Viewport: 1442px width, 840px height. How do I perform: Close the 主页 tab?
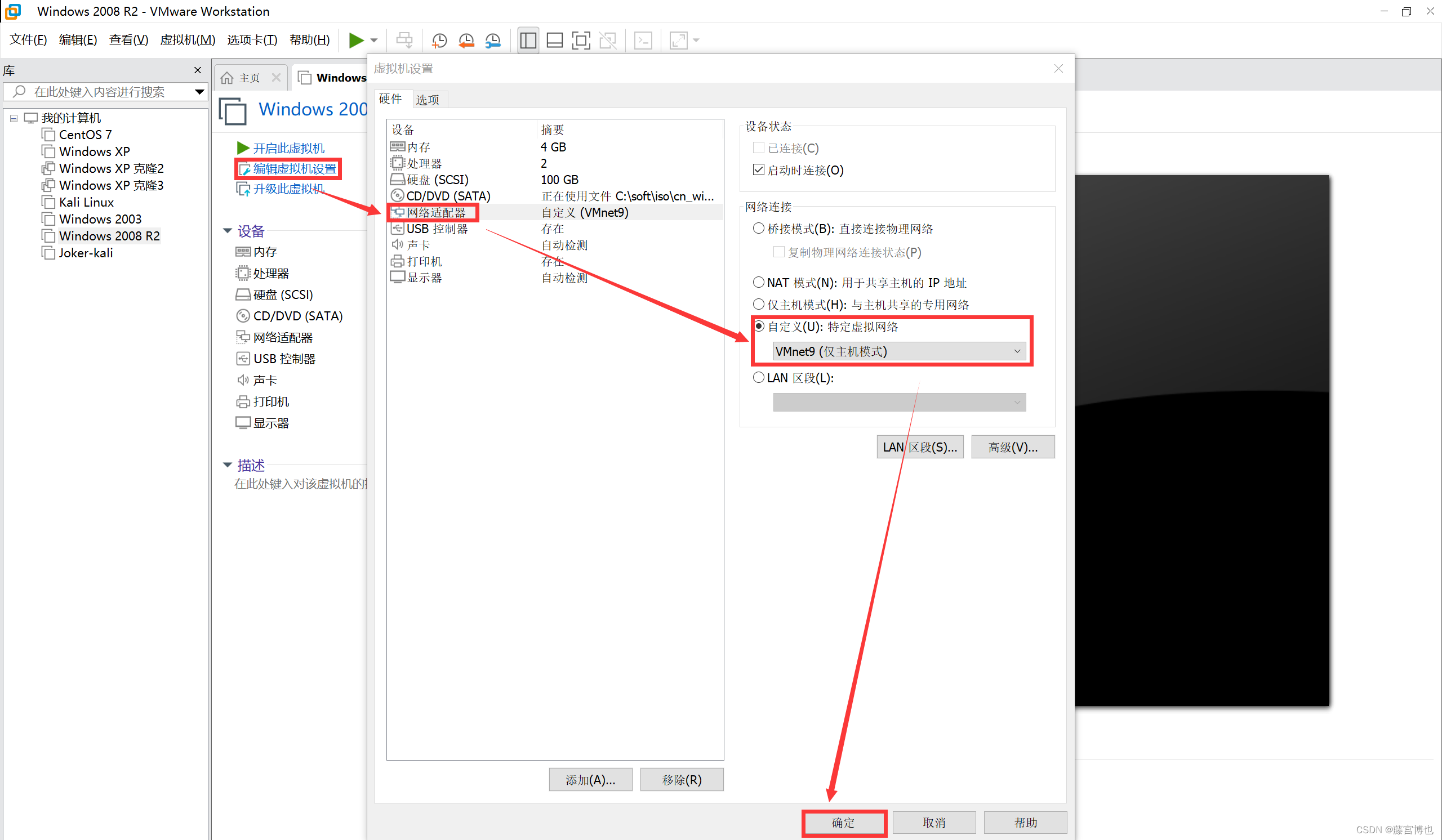pyautogui.click(x=277, y=77)
